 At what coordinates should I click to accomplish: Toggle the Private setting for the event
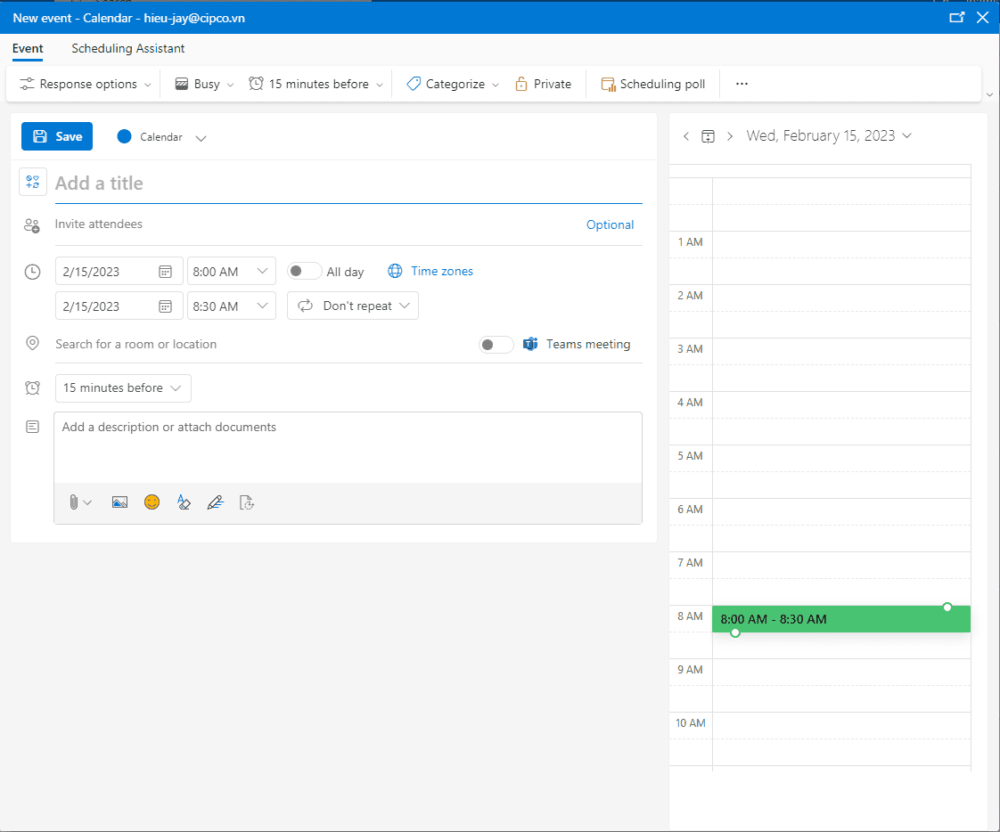point(543,84)
